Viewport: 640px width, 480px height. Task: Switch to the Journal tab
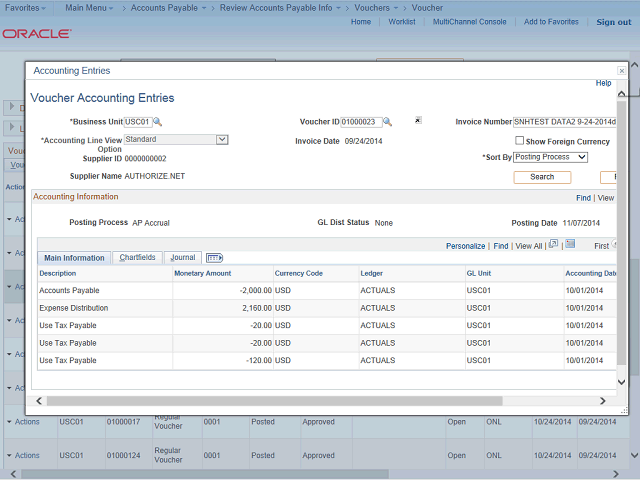tap(183, 258)
